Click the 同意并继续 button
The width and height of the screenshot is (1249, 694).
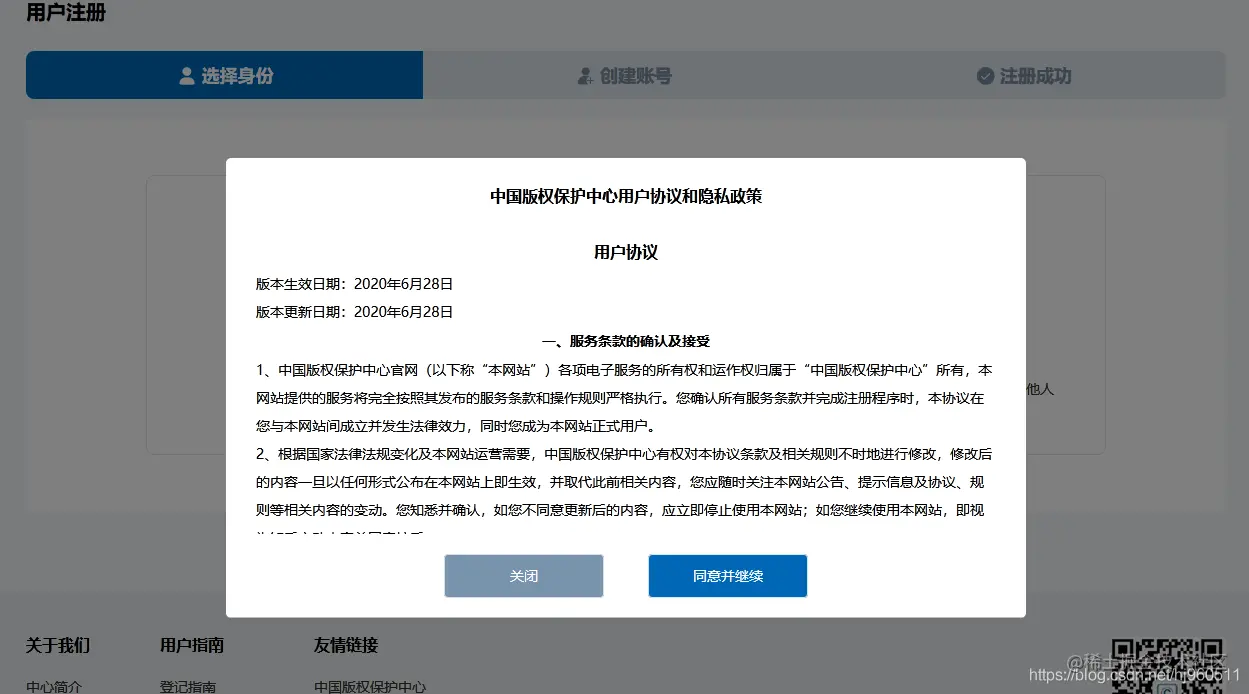[x=727, y=576]
